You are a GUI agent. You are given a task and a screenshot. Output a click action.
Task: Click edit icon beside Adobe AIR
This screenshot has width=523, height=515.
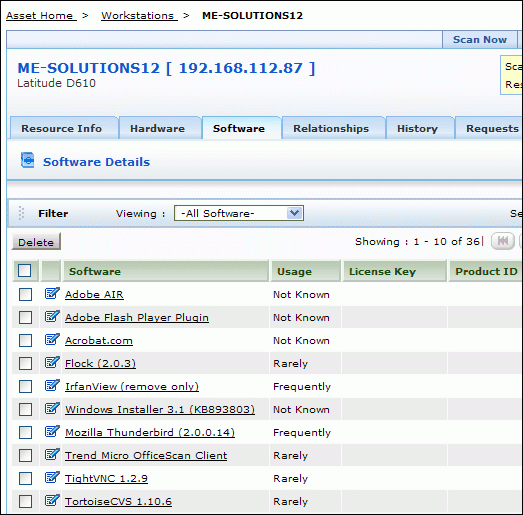(x=52, y=294)
